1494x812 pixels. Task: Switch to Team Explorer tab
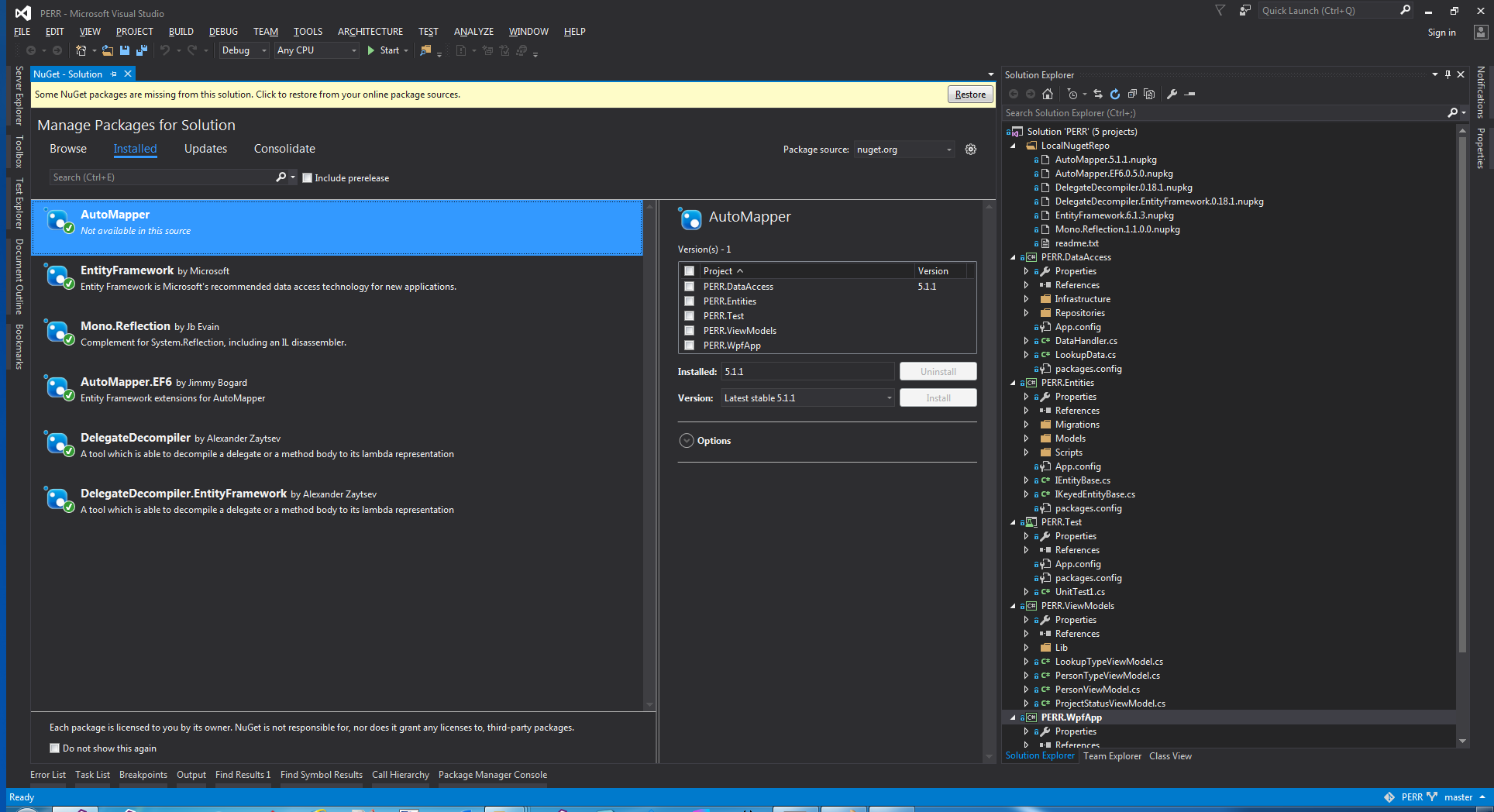[x=1112, y=756]
